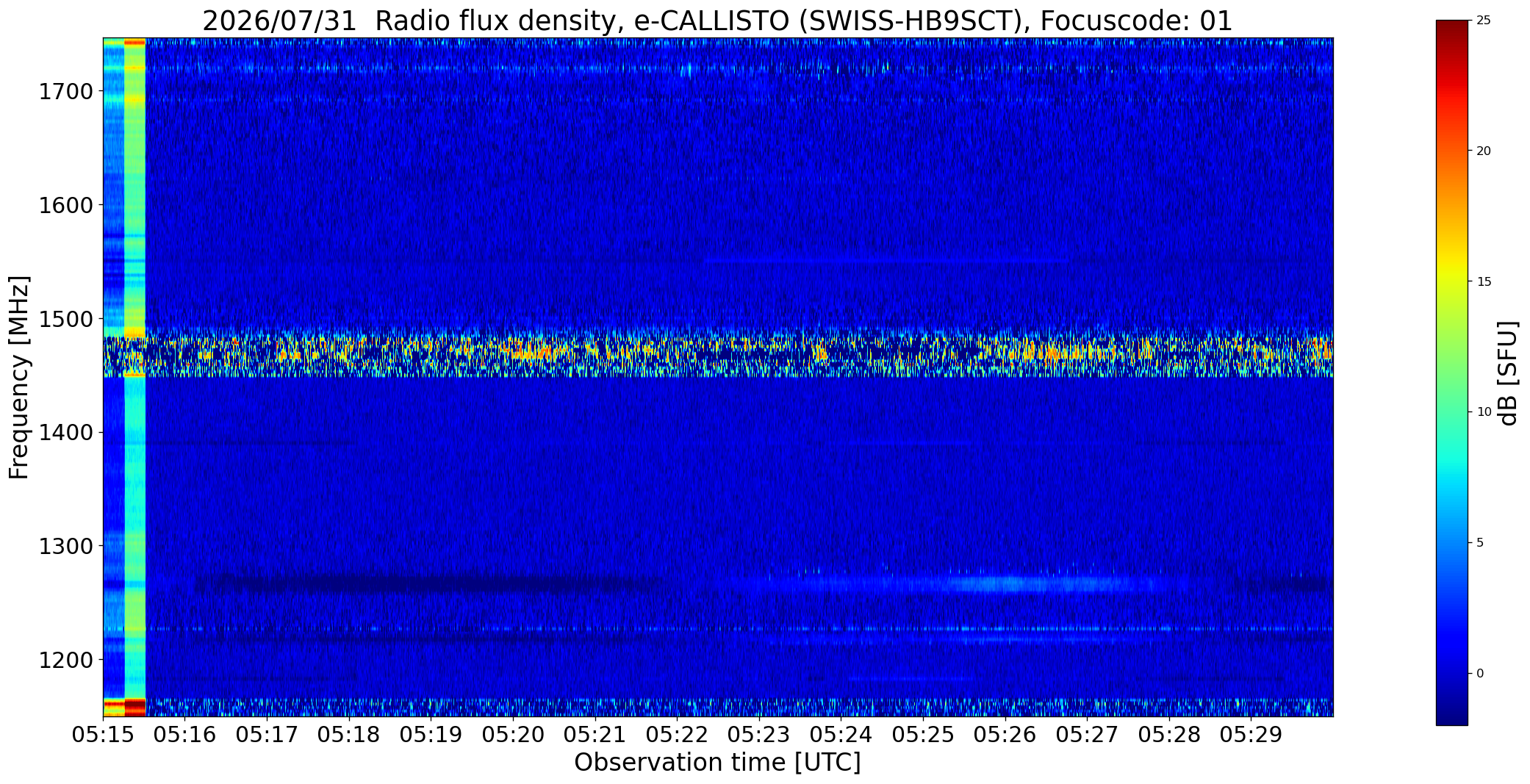Click the red patch at the spectrogram's bottom-left corner
The width and height of the screenshot is (1530, 784).
134,706
